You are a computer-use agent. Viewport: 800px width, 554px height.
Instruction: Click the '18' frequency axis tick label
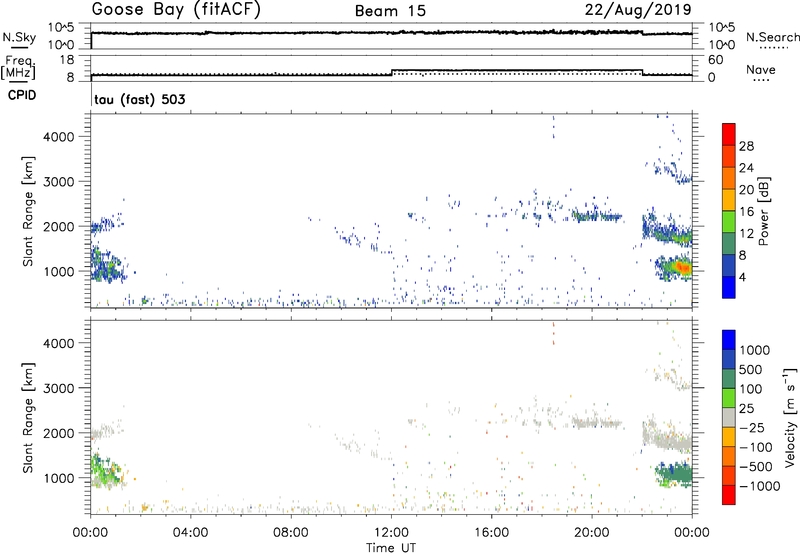67,60
